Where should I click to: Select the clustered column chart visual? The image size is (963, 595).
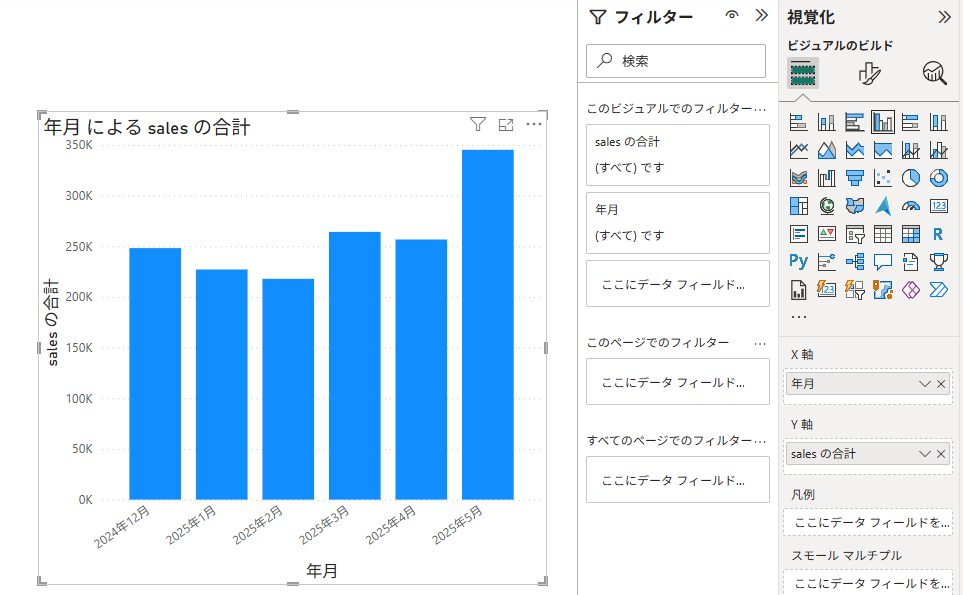pos(883,122)
